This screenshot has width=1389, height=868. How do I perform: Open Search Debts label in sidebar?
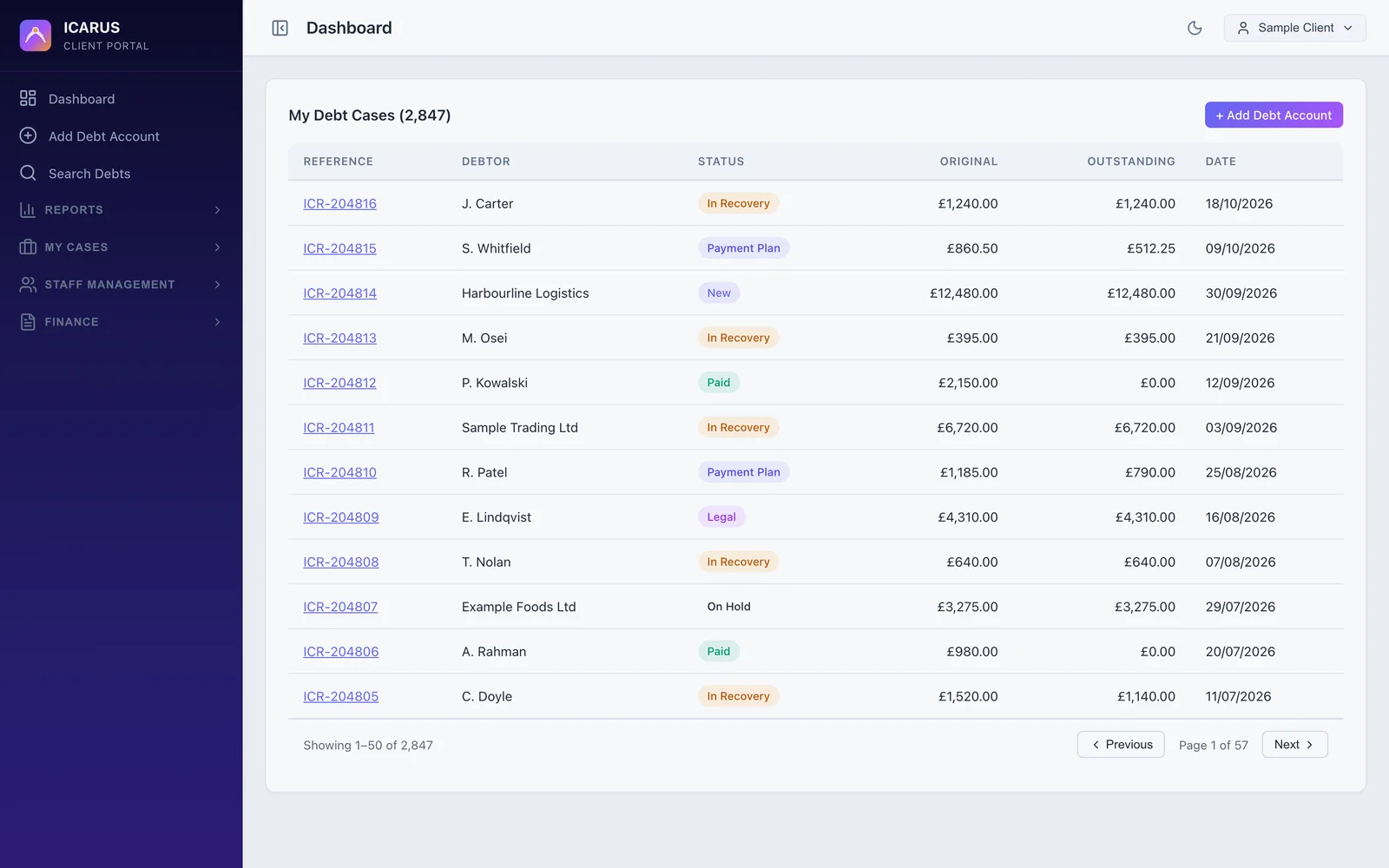[x=89, y=174]
